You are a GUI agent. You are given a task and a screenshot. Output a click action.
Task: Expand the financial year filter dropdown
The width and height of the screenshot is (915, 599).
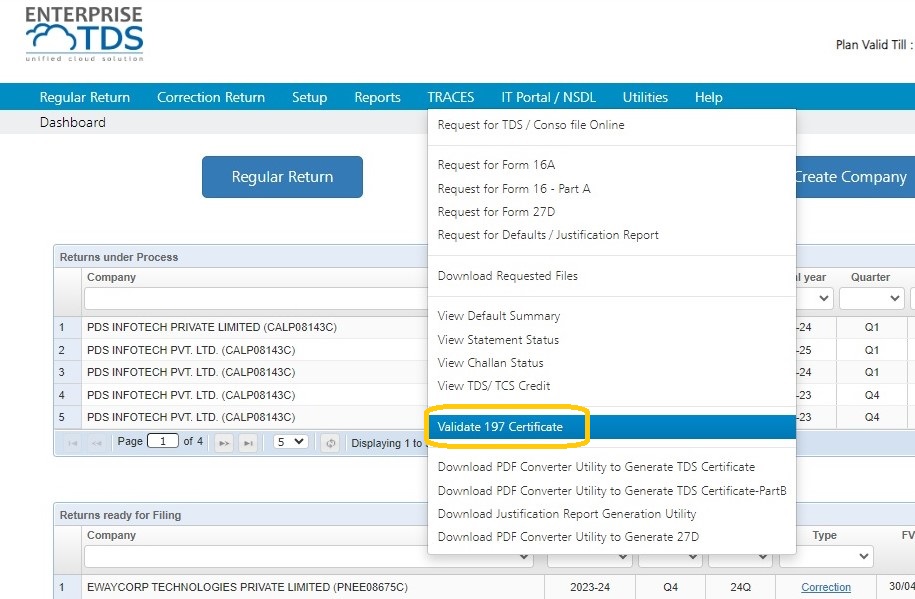[x=814, y=298]
